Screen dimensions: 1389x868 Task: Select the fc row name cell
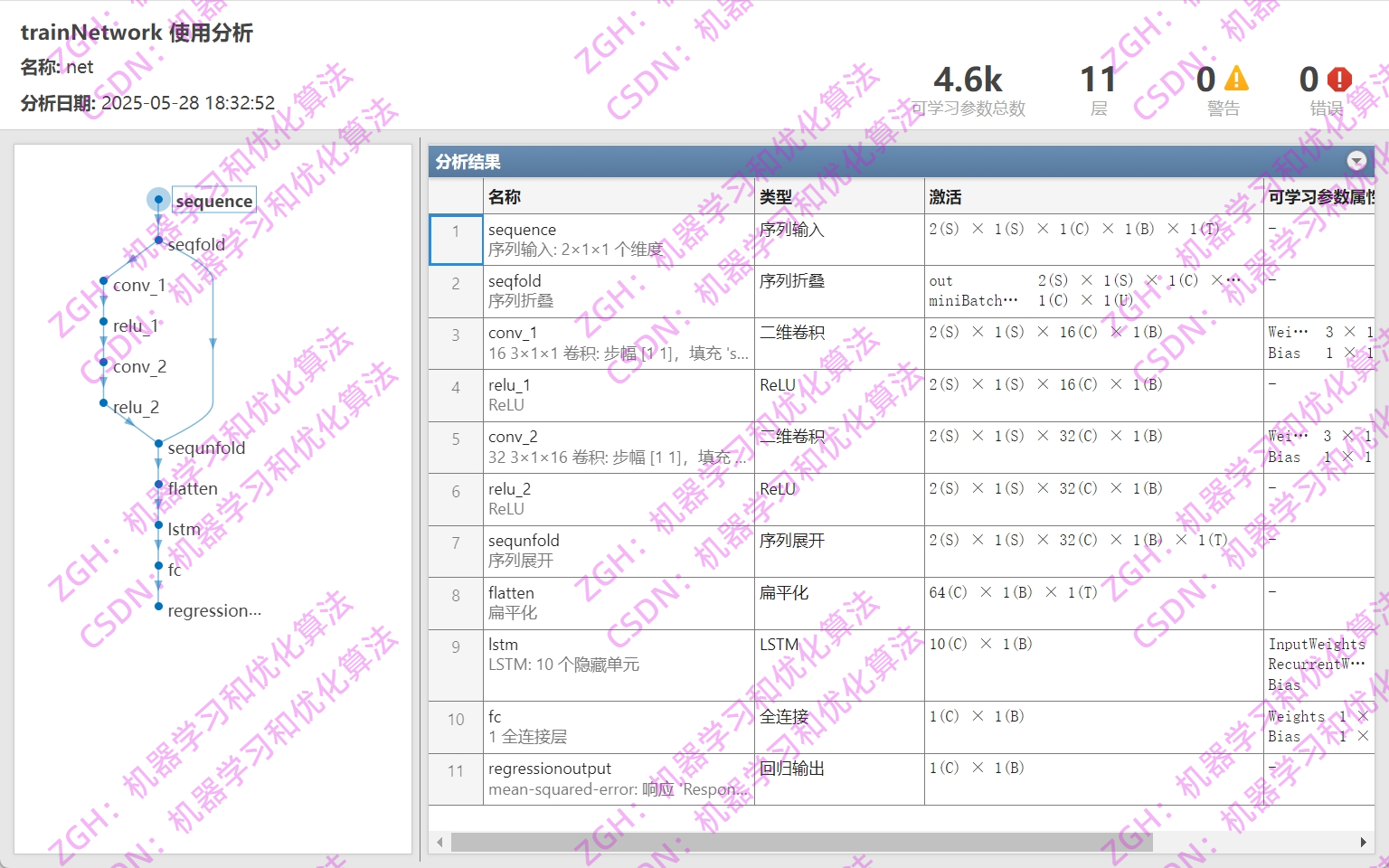click(x=619, y=727)
